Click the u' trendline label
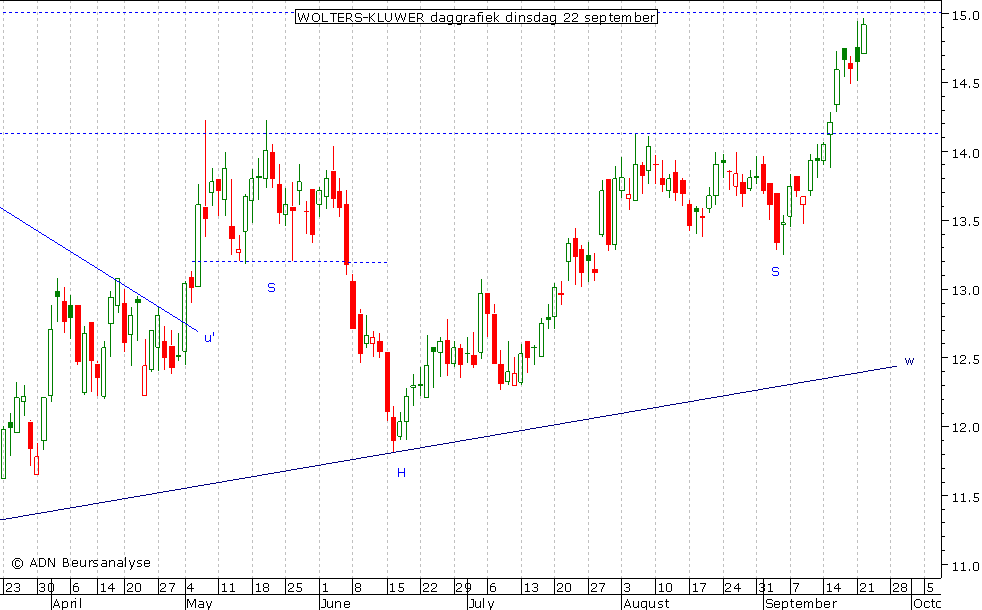982x610 pixels. [209, 338]
